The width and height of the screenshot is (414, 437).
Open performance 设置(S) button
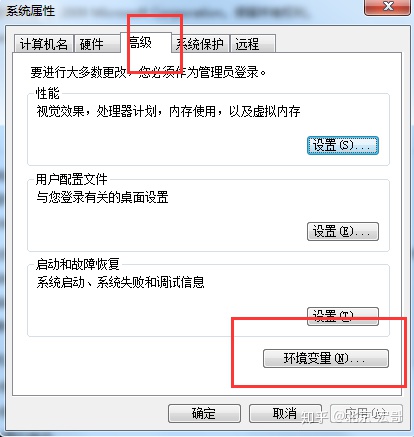343,145
